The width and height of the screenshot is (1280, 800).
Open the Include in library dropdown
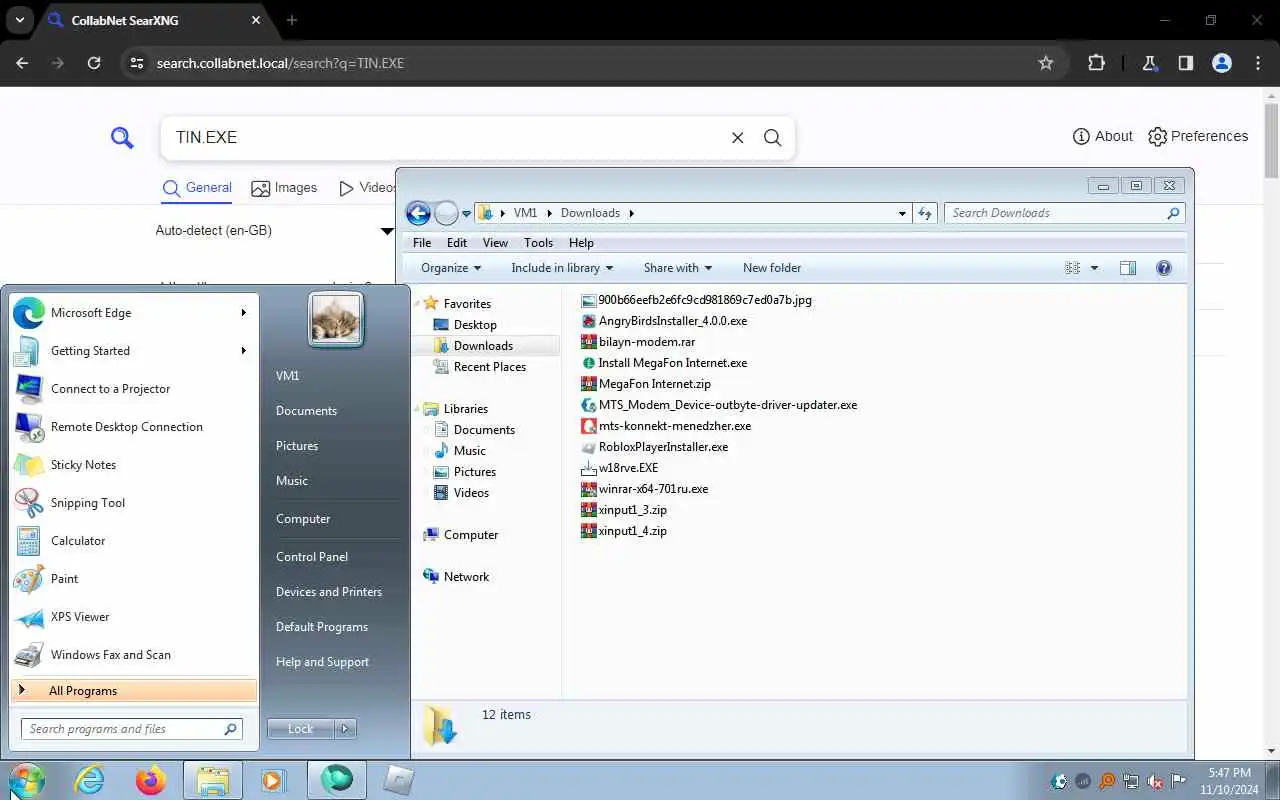click(x=562, y=268)
